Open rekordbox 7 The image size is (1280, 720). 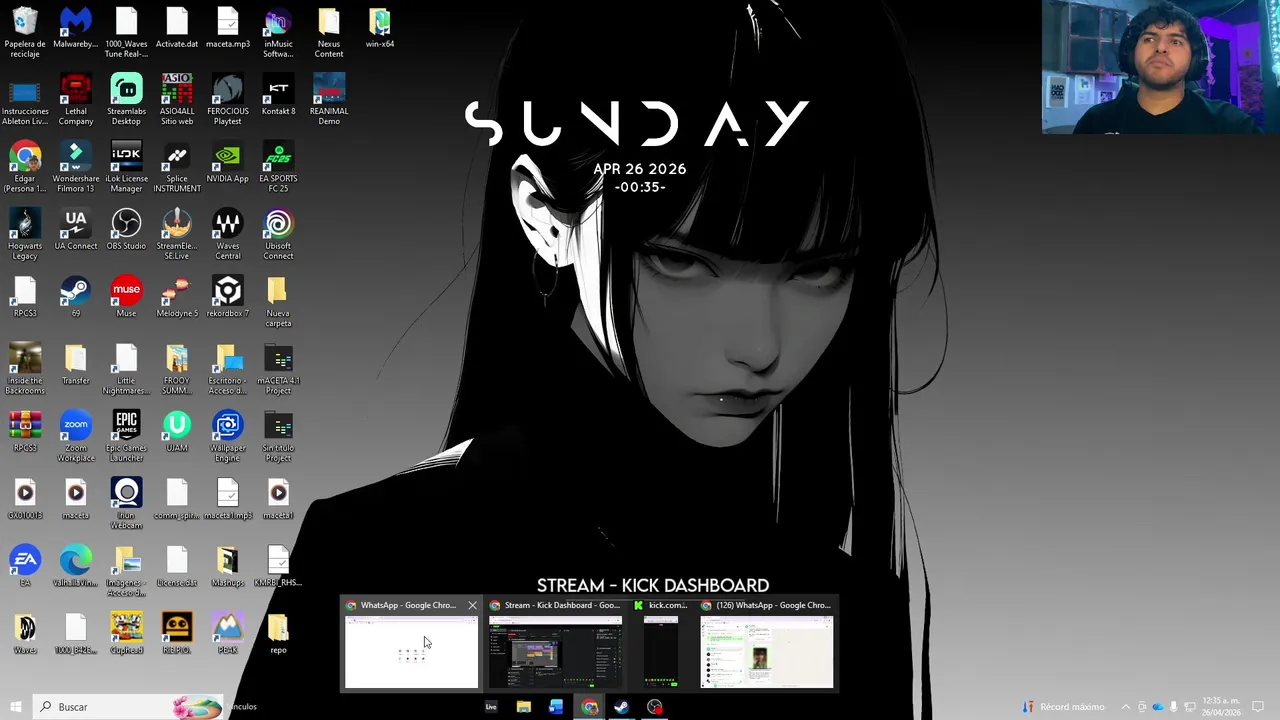(228, 296)
